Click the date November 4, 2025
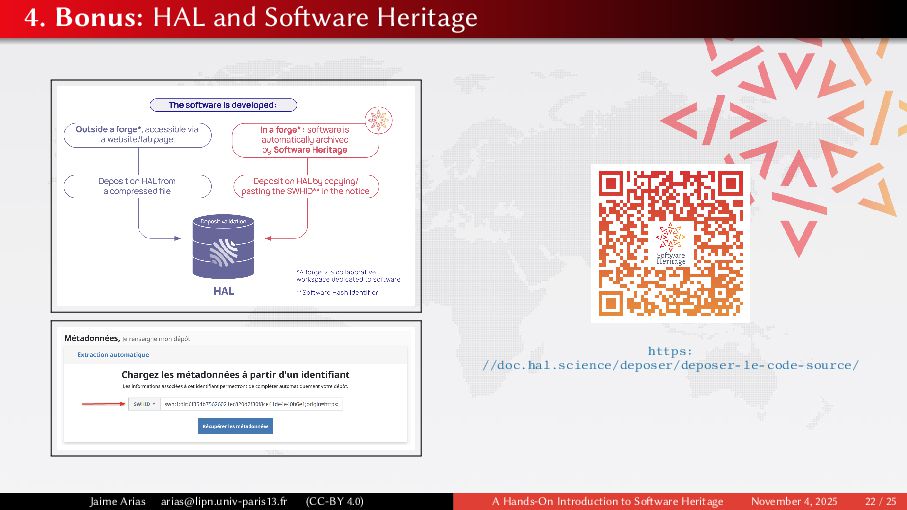 click(794, 501)
